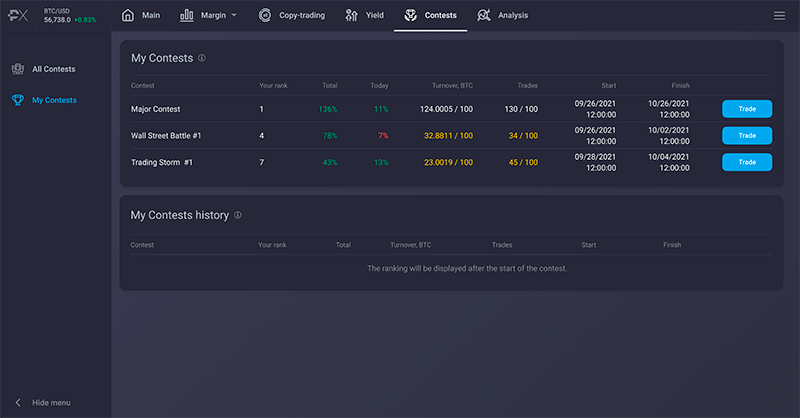Click the Today column header
The height and width of the screenshot is (418, 800).
pyautogui.click(x=380, y=85)
